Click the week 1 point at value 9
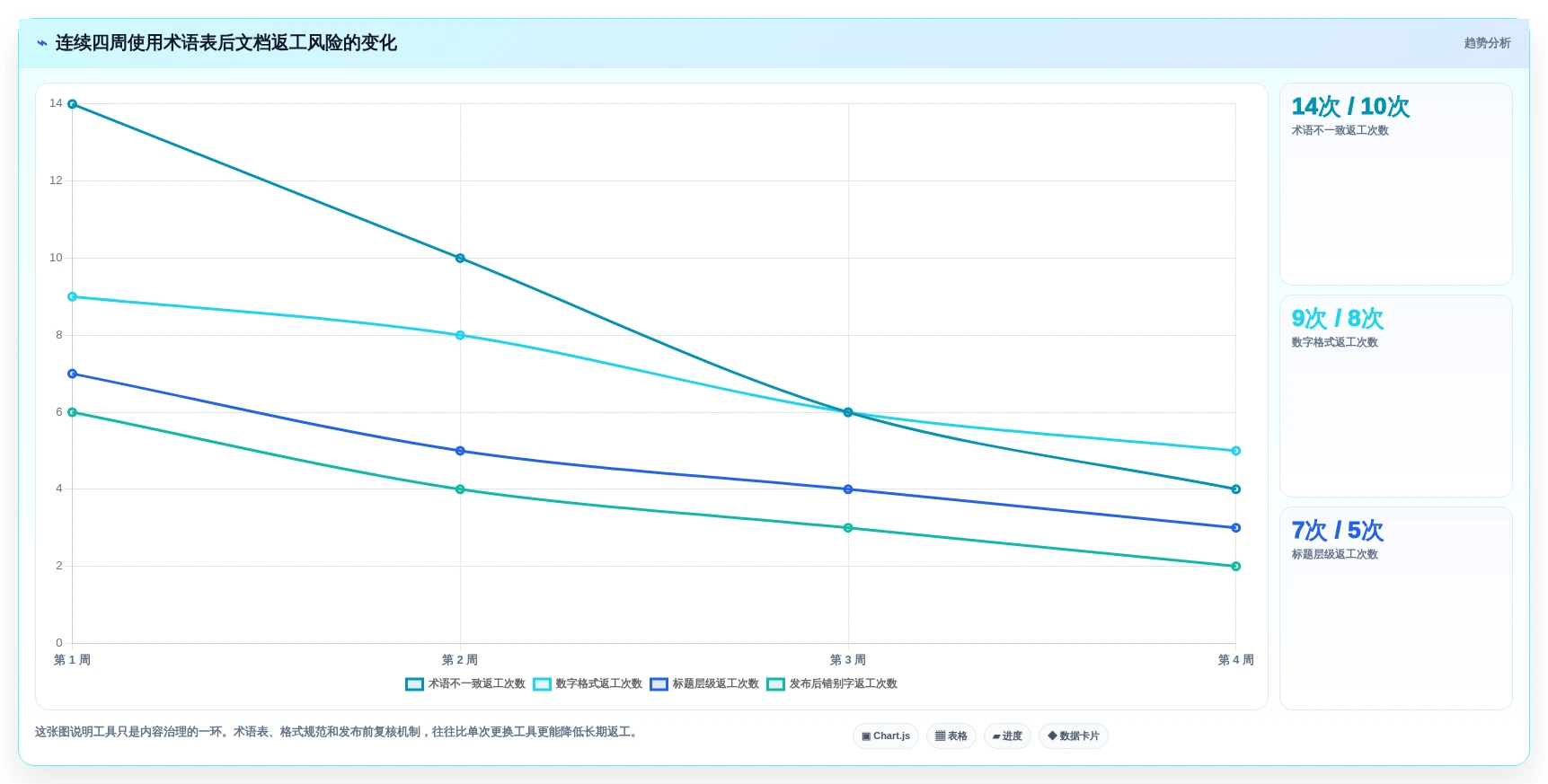 click(x=72, y=297)
